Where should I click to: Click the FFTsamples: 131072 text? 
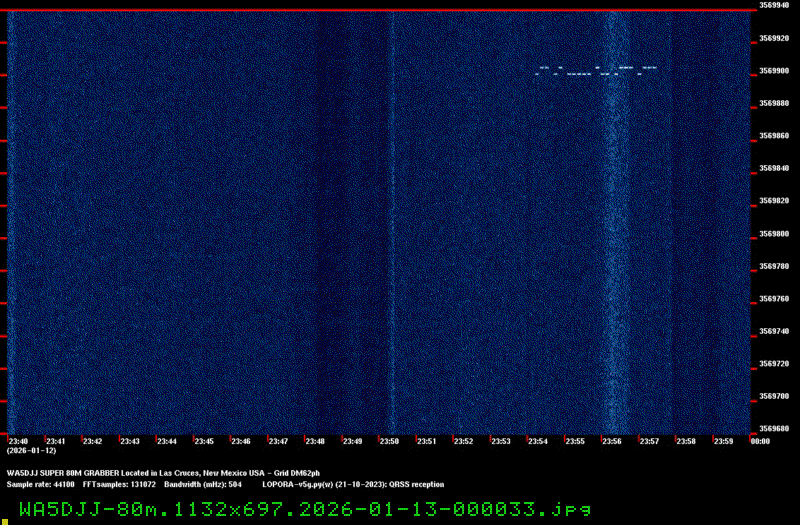click(x=119, y=484)
